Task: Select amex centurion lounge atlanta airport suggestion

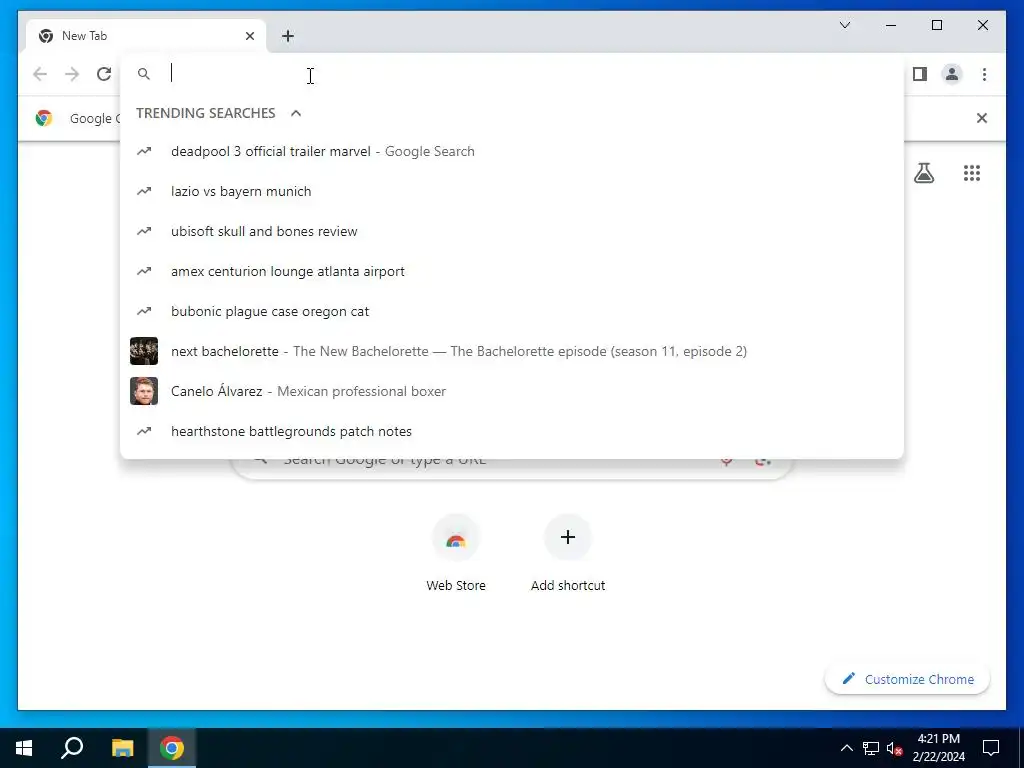Action: point(512,271)
